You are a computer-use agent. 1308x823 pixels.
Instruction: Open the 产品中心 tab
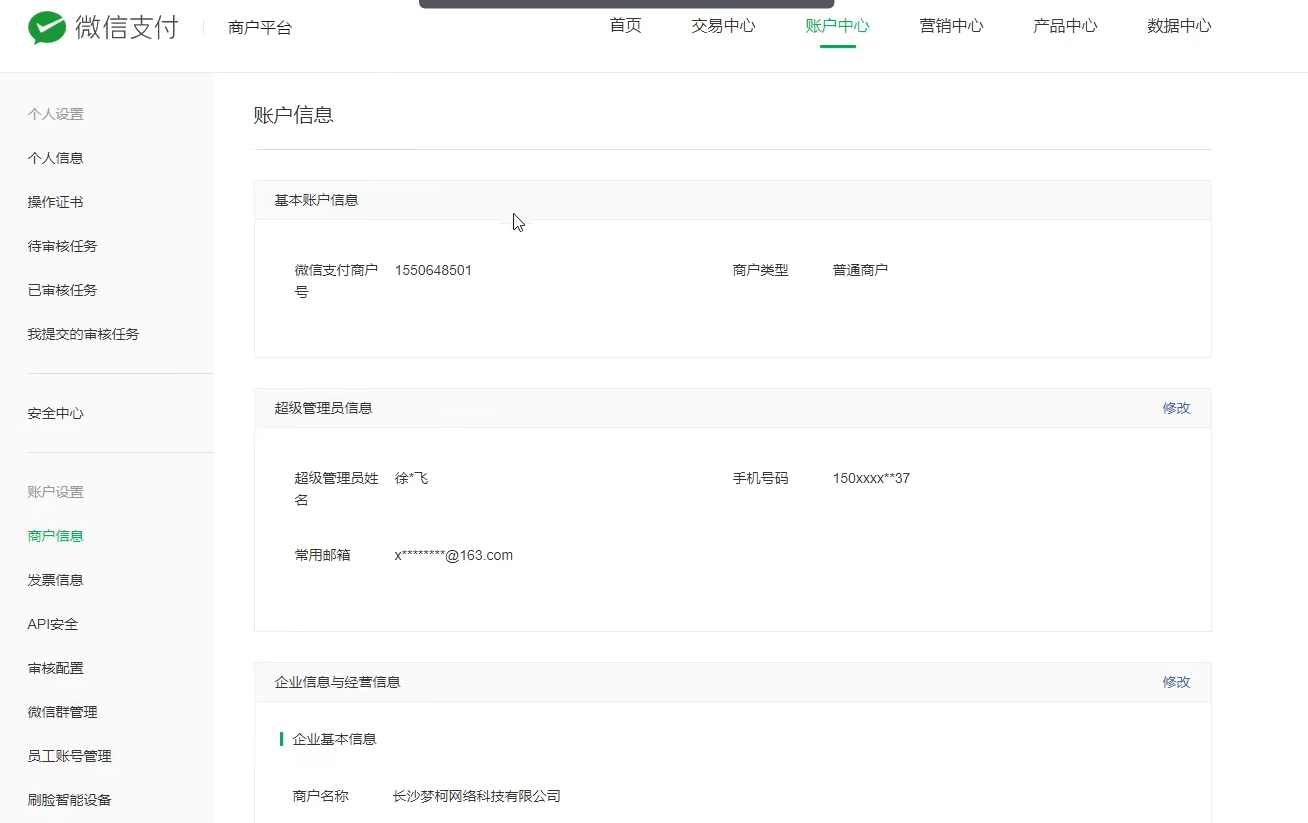[1065, 26]
